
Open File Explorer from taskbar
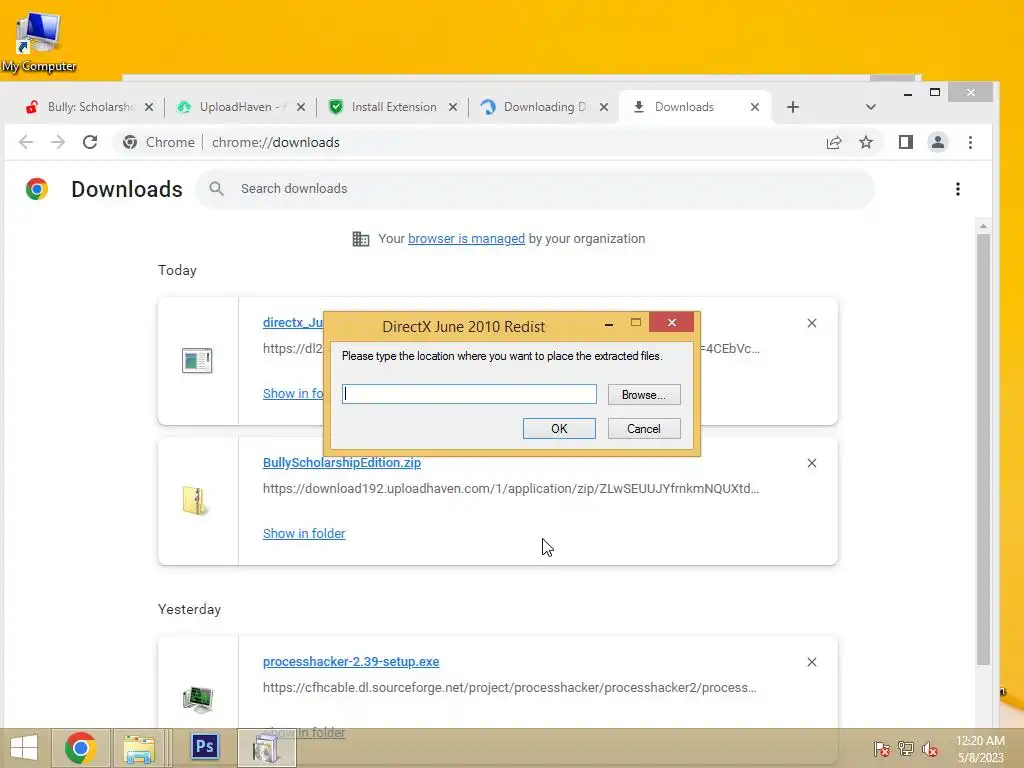tap(139, 748)
